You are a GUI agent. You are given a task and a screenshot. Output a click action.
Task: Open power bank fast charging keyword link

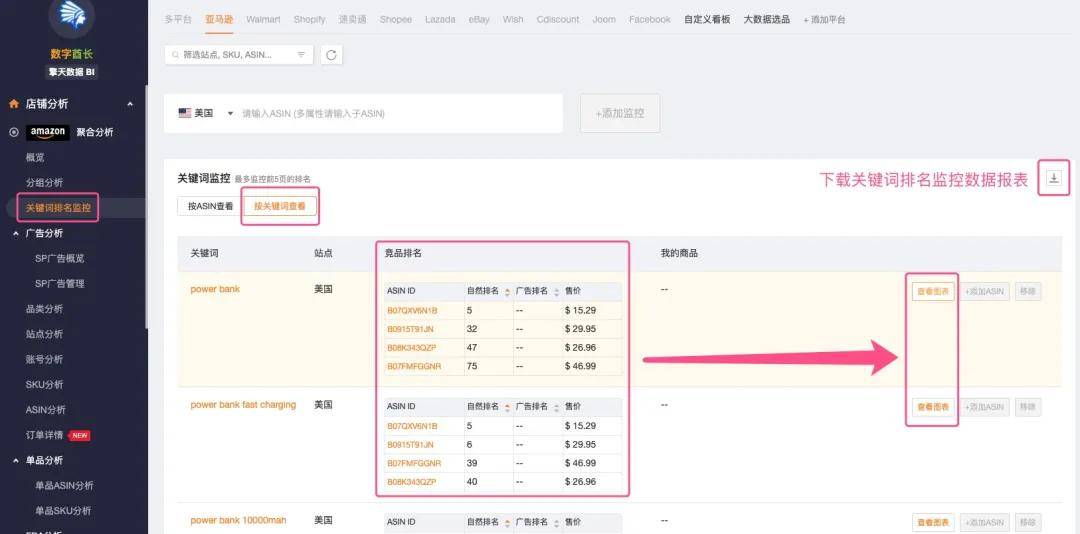(x=243, y=404)
